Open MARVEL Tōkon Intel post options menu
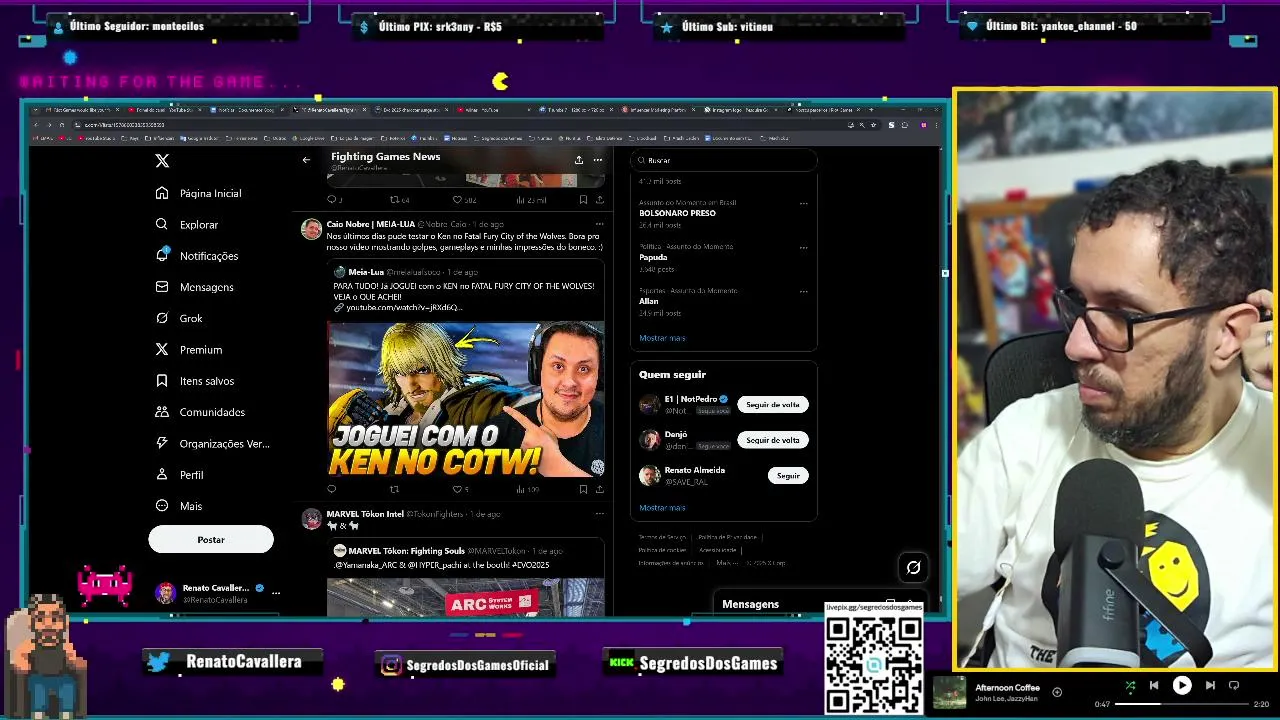1280x720 pixels. pos(599,514)
